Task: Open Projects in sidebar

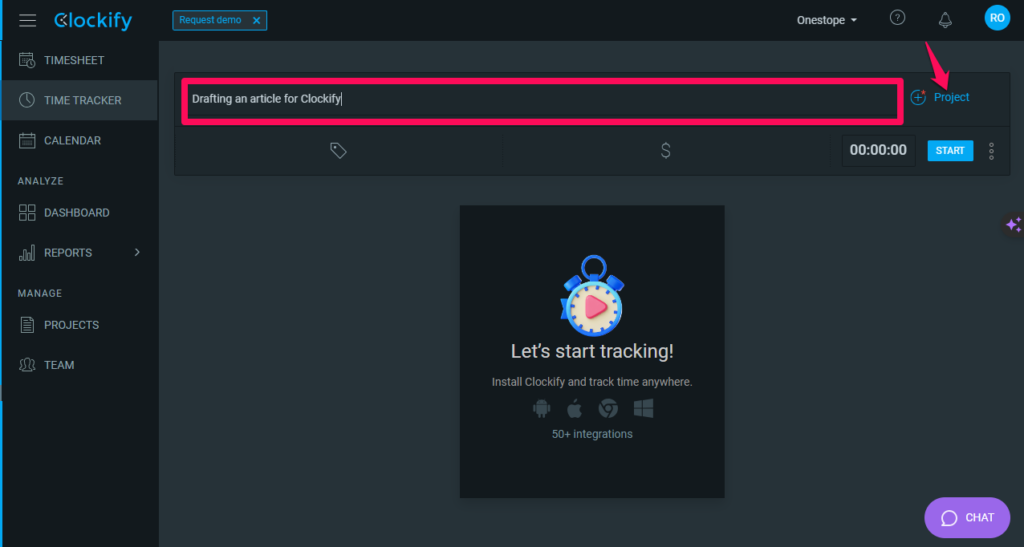Action: coord(80,325)
